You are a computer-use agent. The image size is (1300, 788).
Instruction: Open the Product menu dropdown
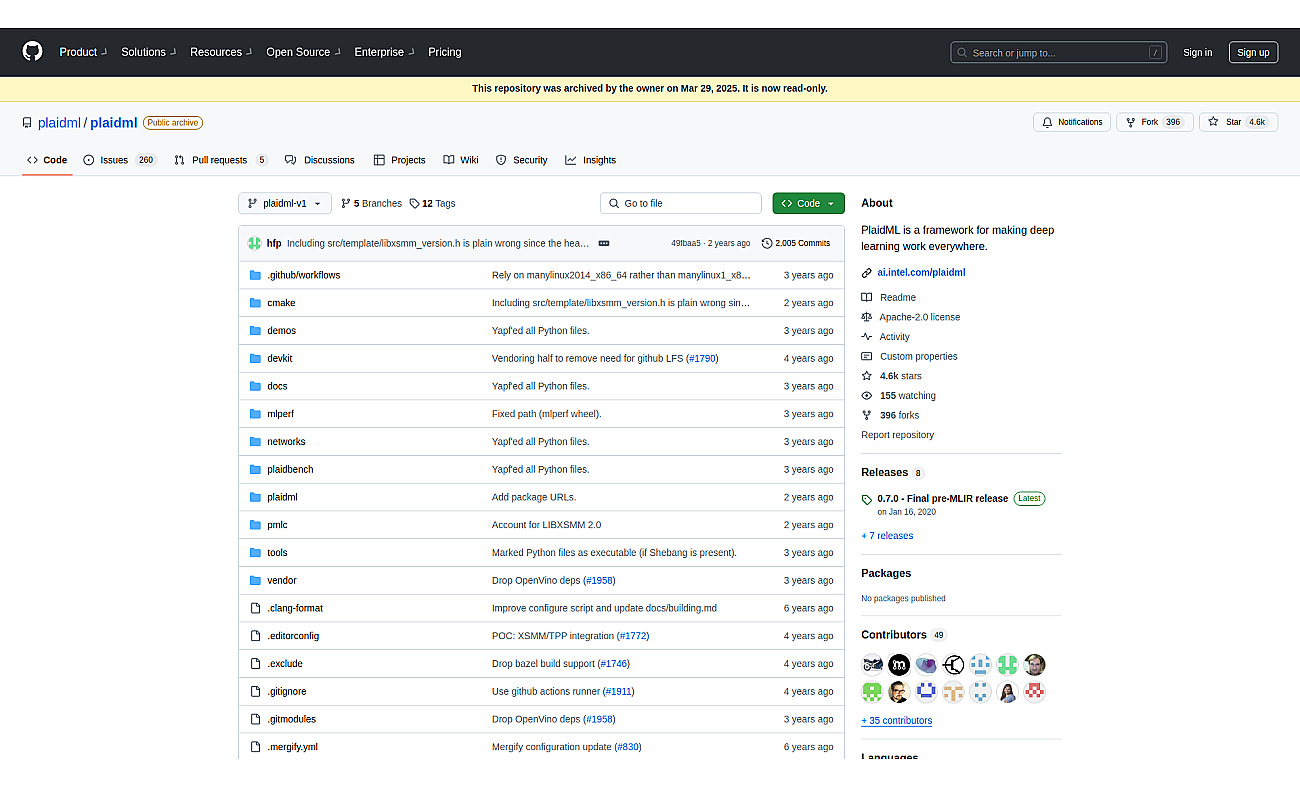coord(82,52)
